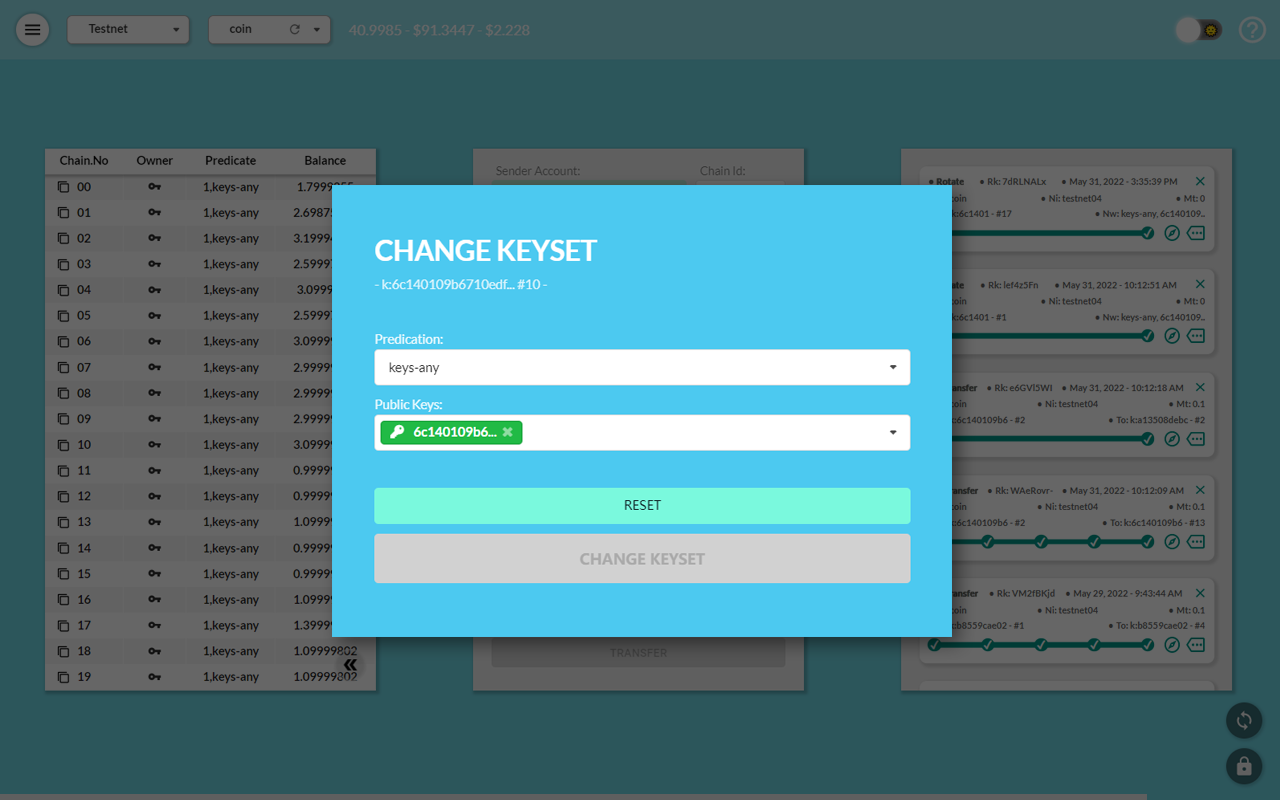
Task: Copy account for chain 14
Action: tap(64, 548)
